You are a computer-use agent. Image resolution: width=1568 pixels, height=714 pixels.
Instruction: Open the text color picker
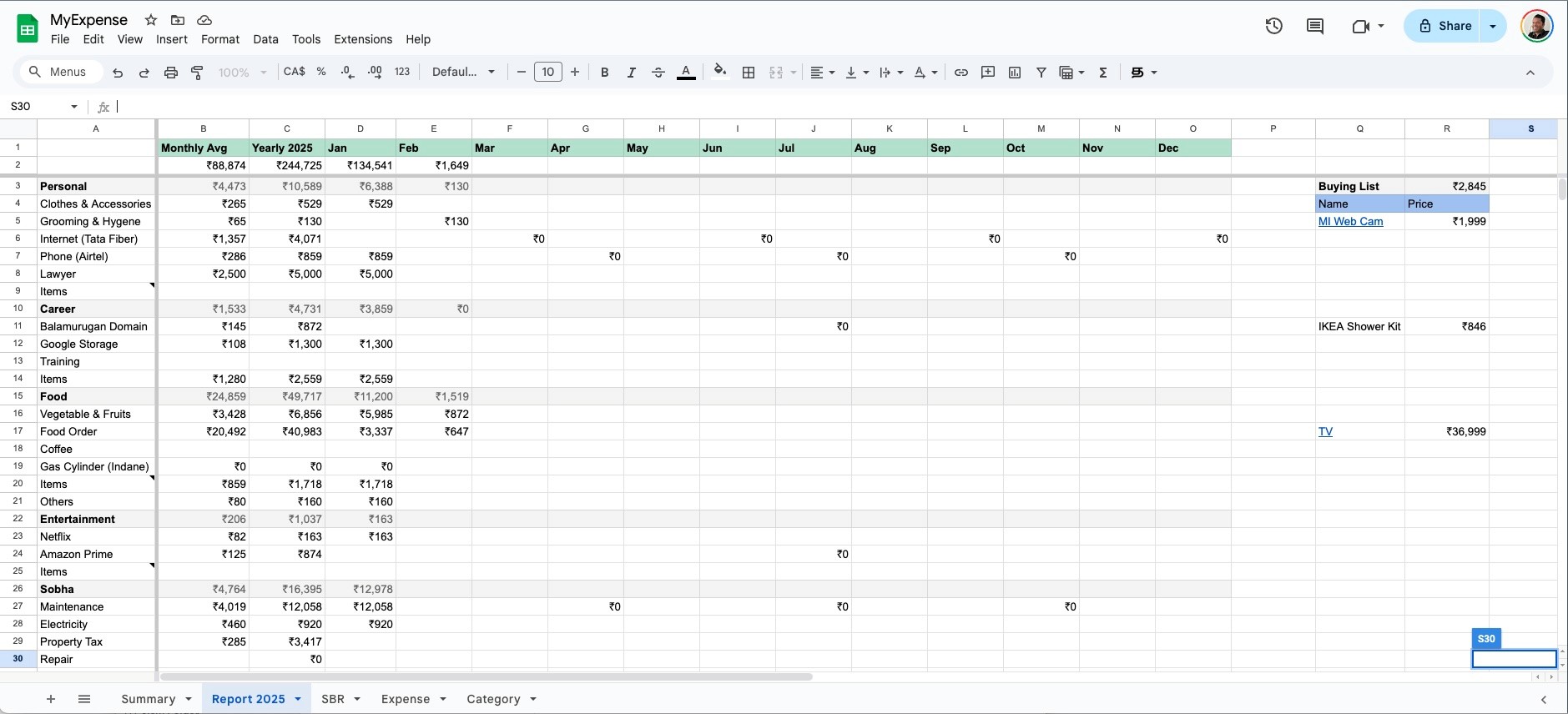pyautogui.click(x=686, y=73)
